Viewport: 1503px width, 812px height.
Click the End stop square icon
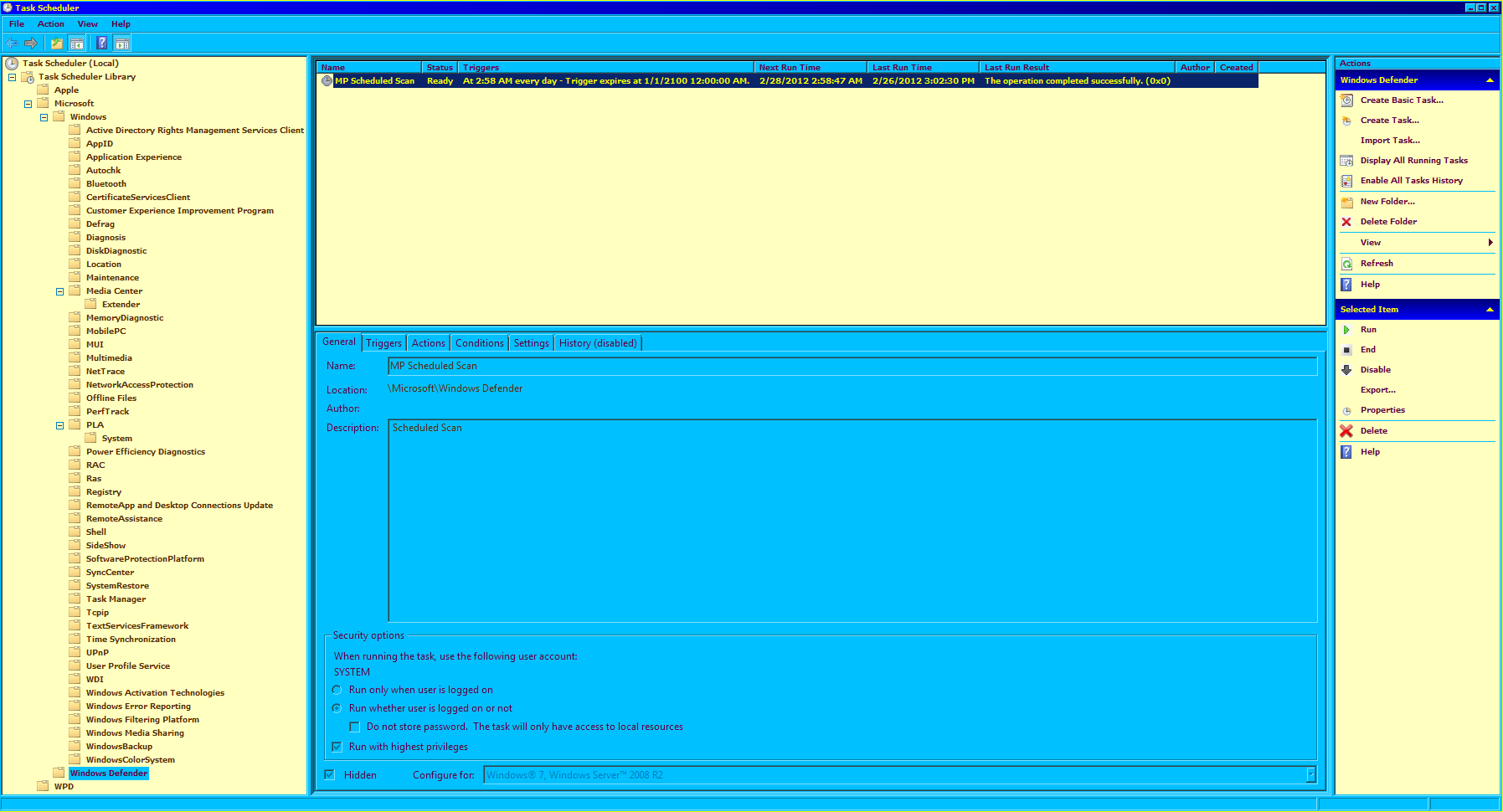click(x=1346, y=350)
